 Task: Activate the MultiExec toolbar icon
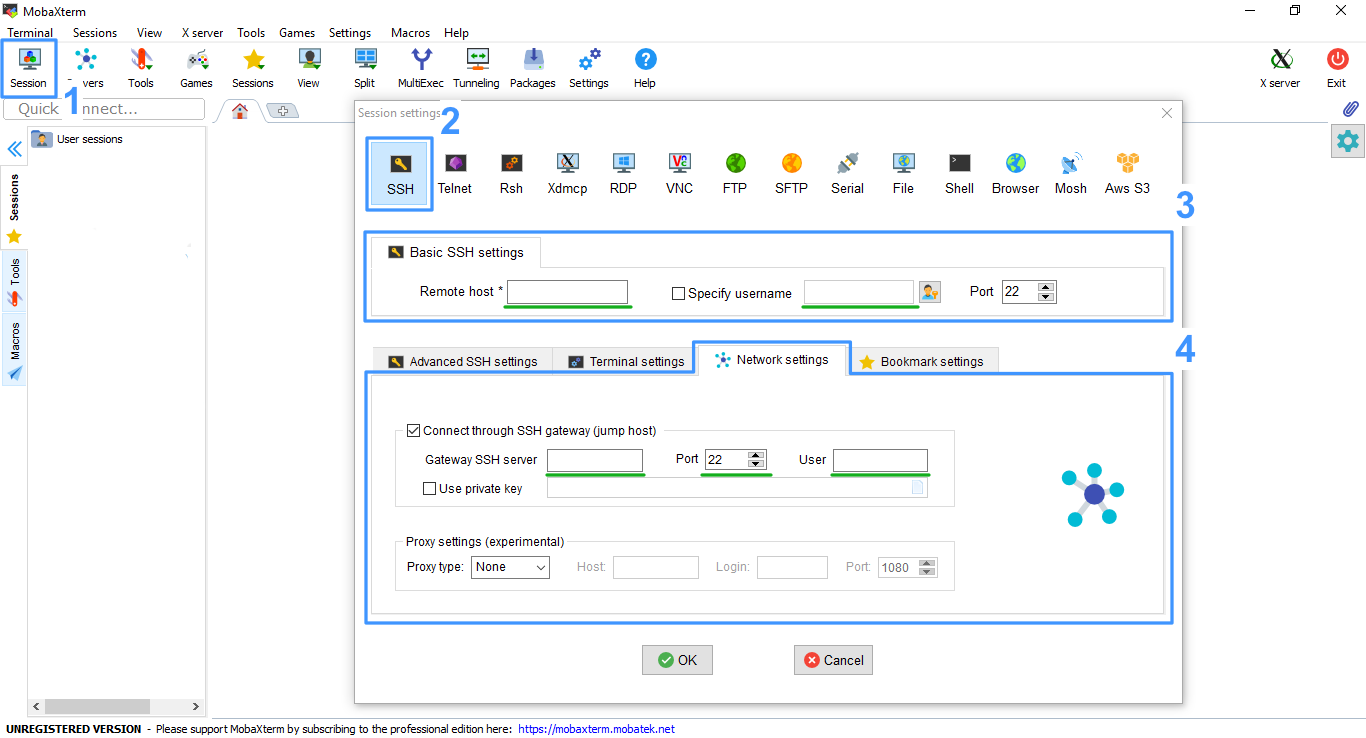(x=421, y=69)
